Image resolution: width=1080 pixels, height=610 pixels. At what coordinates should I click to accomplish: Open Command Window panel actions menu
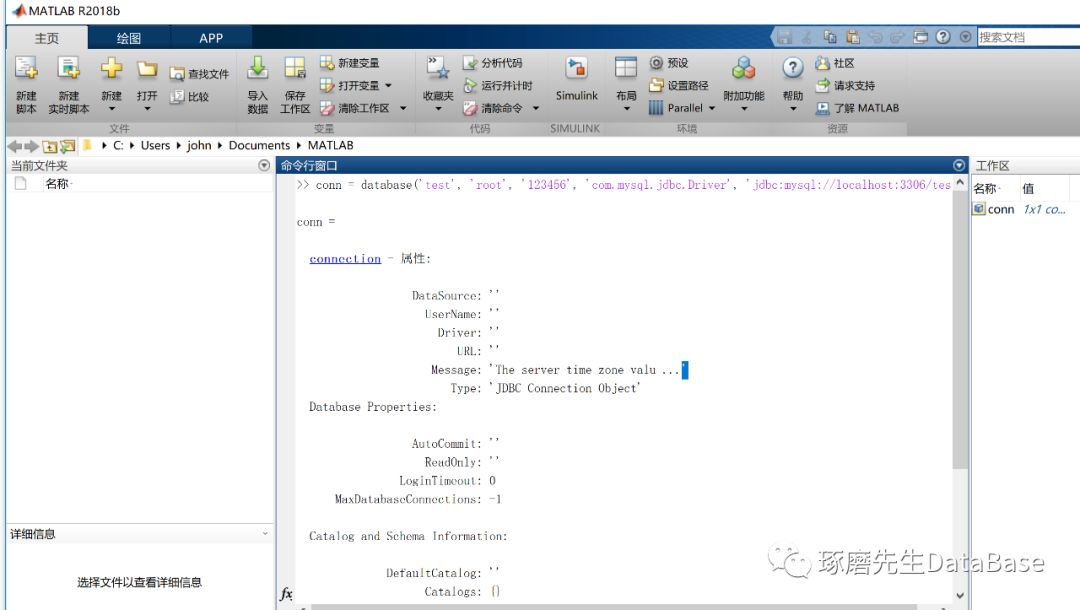[x=959, y=165]
